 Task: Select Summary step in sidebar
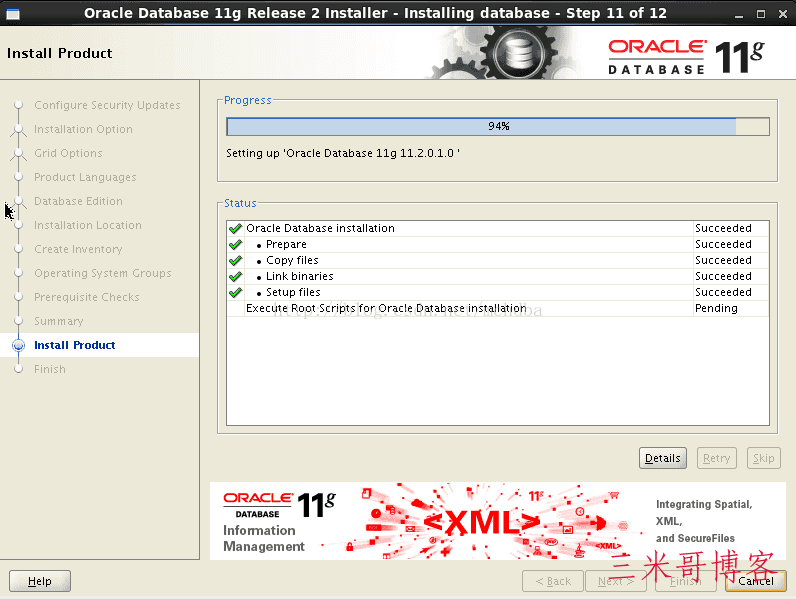pos(58,321)
